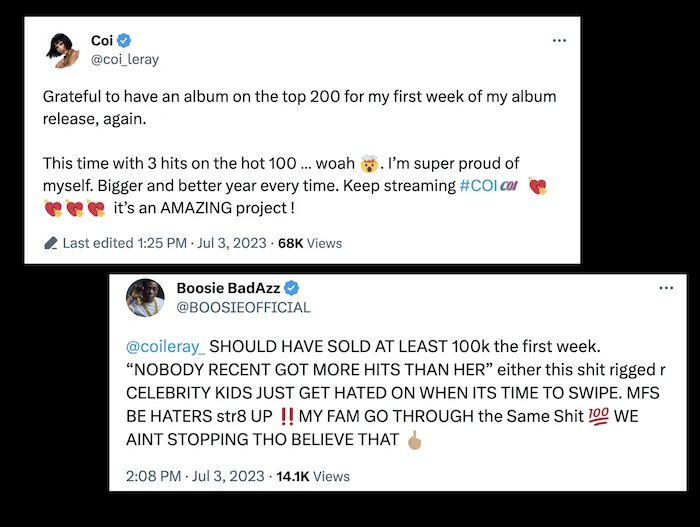This screenshot has height=527, width=700.
Task: Click the @coileray_ mention link
Action: pyautogui.click(x=165, y=347)
